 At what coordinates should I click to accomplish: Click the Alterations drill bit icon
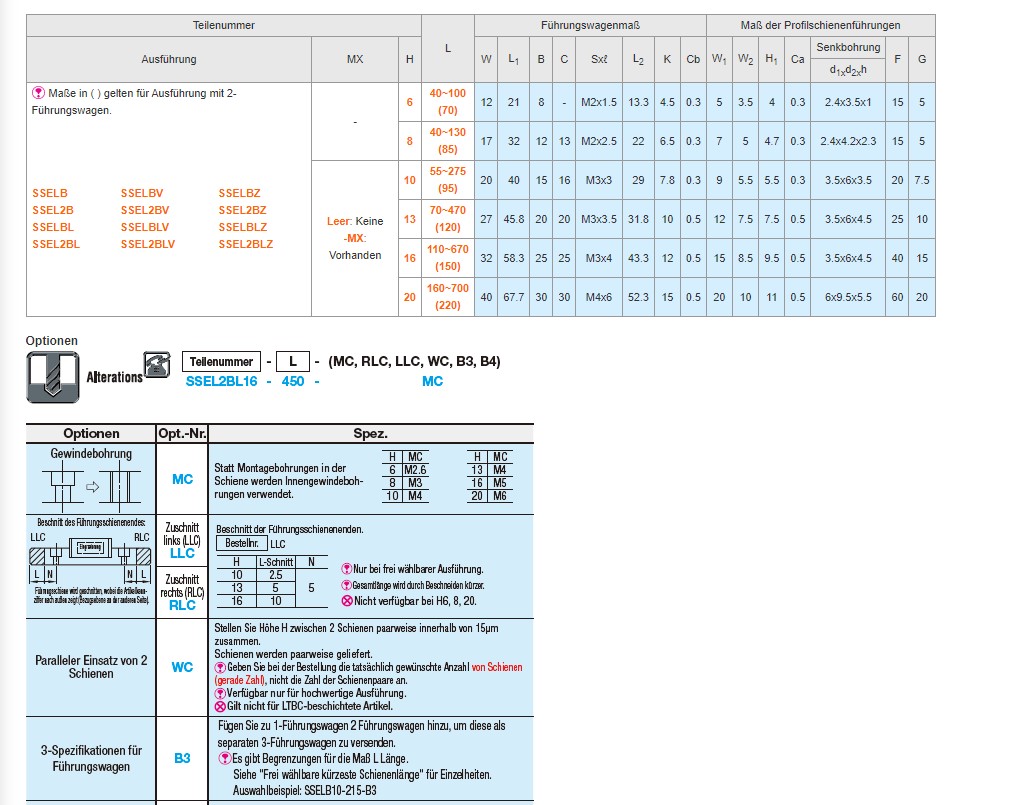[53, 377]
